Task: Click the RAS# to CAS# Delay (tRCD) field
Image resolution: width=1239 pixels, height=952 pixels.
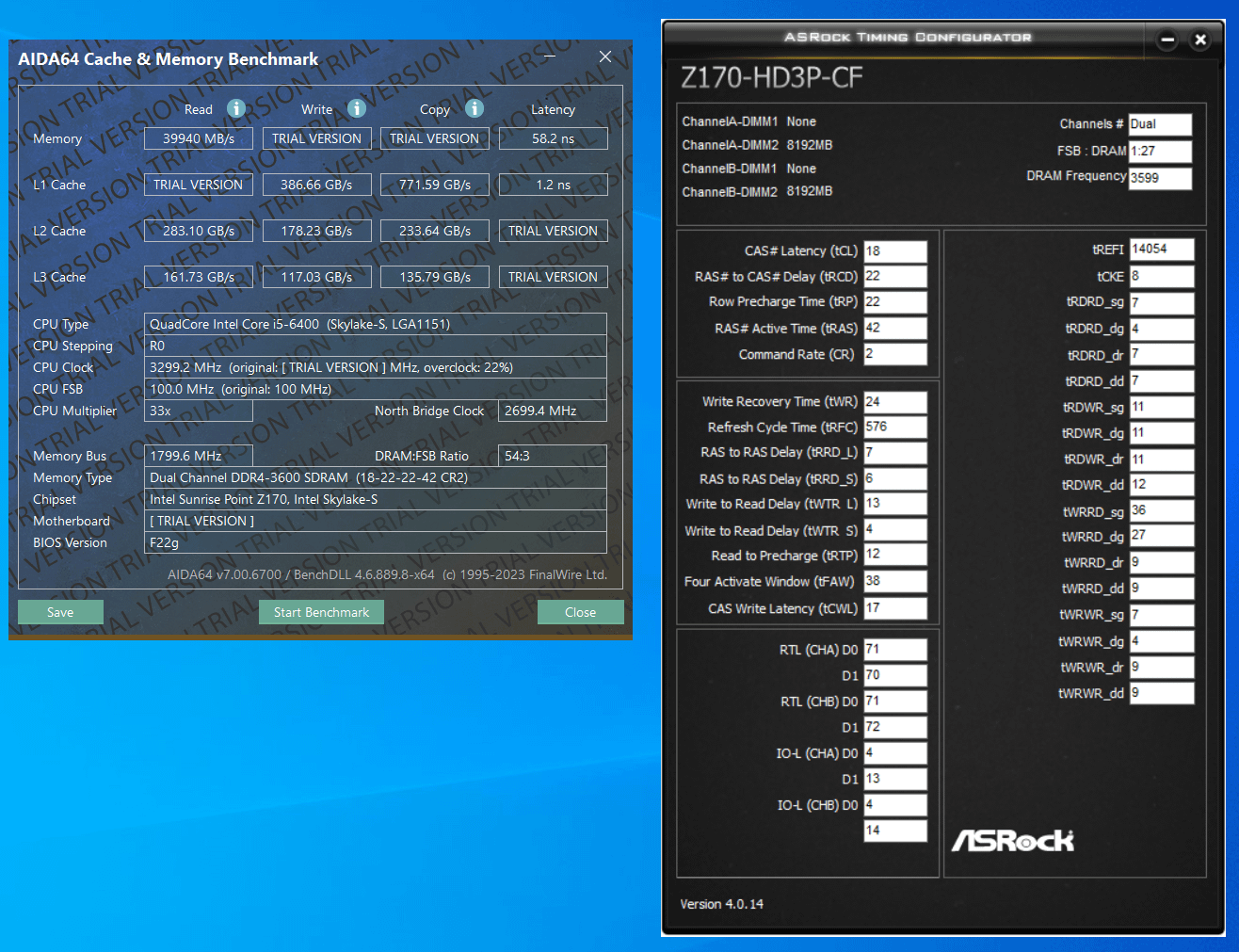Action: click(895, 277)
